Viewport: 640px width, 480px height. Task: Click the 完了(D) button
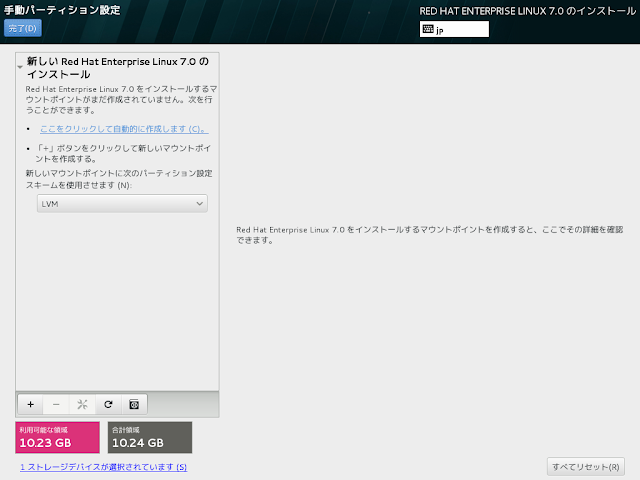23,28
